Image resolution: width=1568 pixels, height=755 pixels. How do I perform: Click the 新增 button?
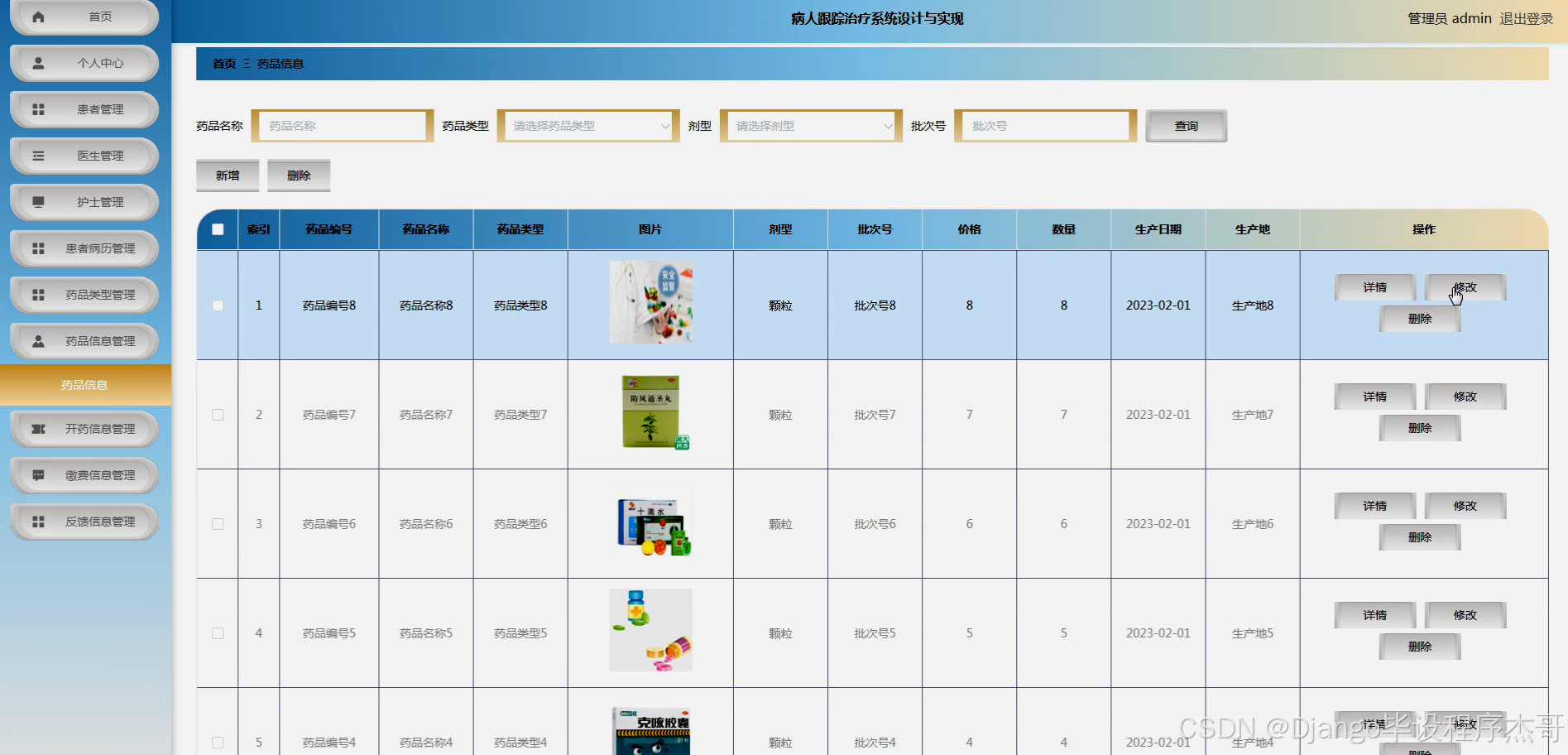(x=228, y=176)
